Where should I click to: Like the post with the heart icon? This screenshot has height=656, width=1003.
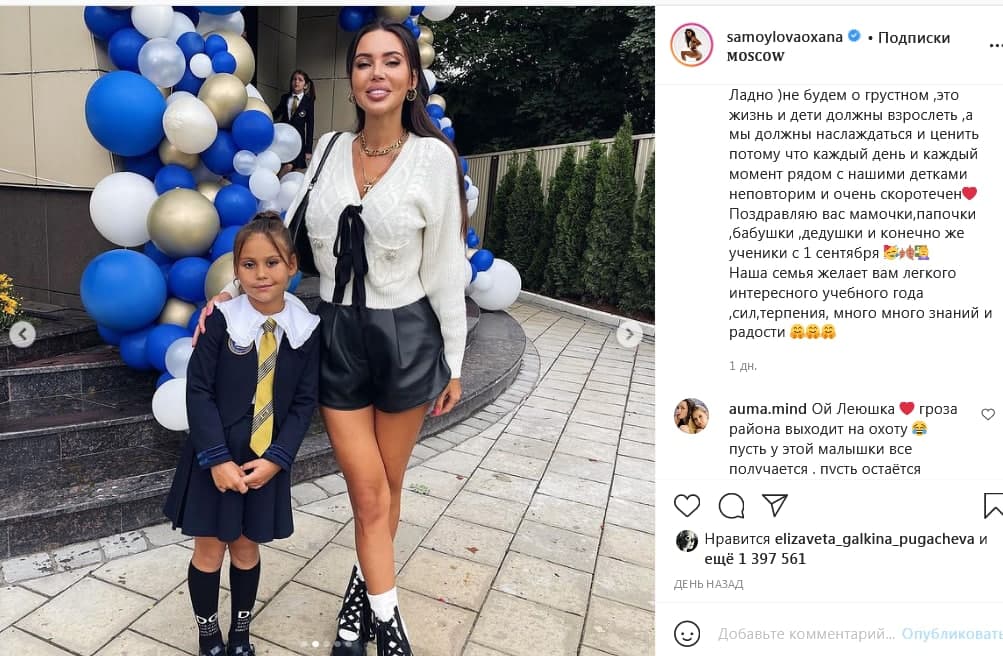687,506
